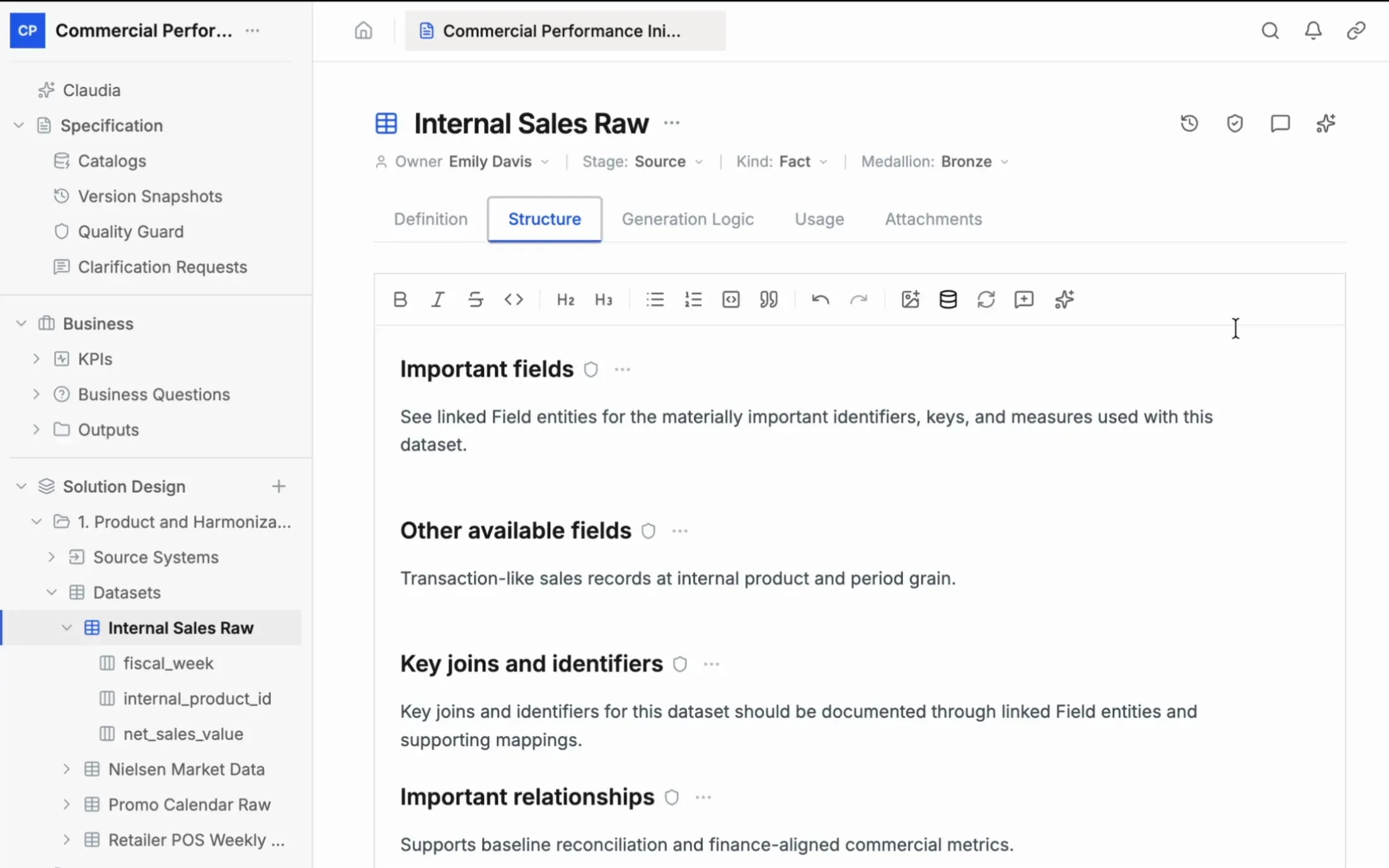This screenshot has height=868, width=1389.
Task: Open options for Important relationships section
Action: (703, 797)
